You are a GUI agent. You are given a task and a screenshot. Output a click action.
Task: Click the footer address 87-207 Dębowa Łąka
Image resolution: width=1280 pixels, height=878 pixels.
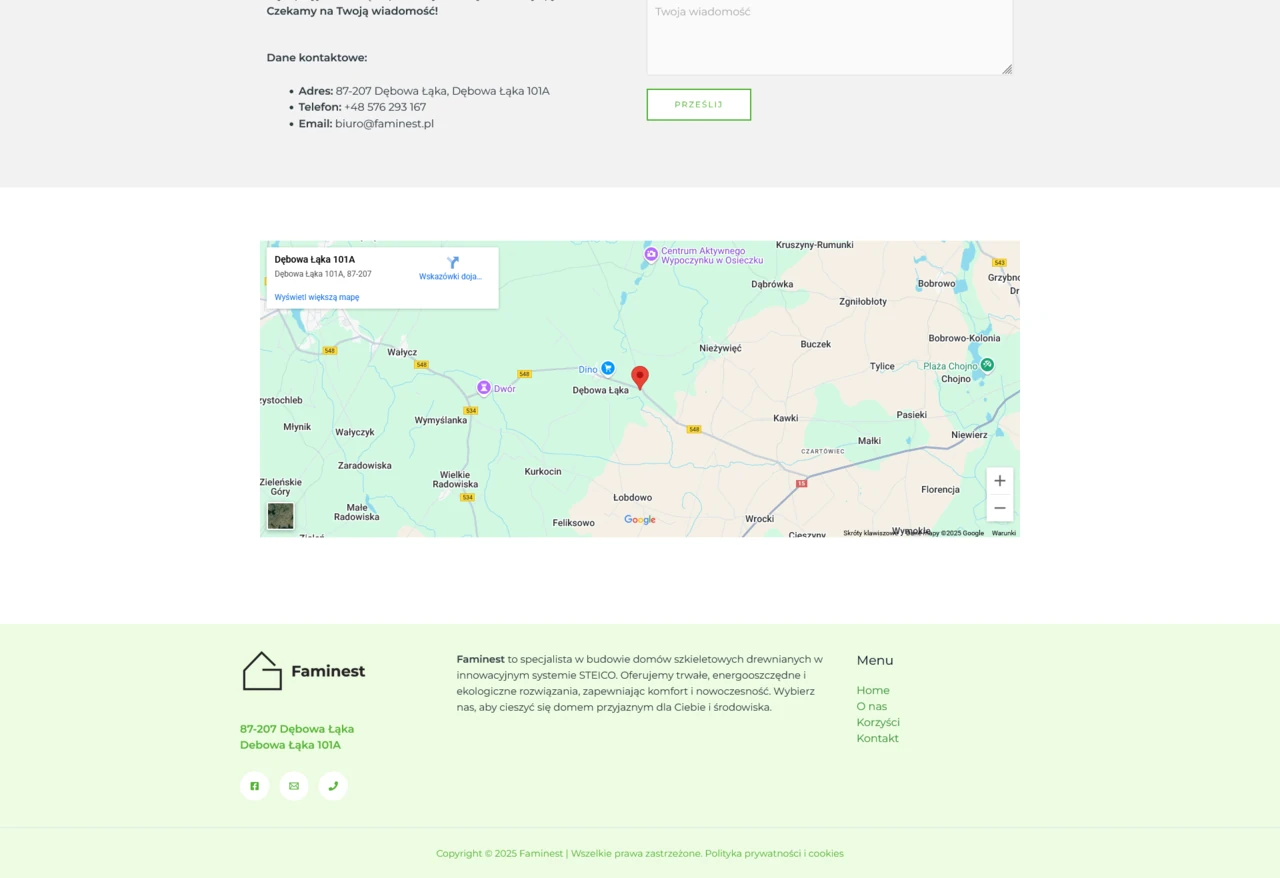[297, 729]
